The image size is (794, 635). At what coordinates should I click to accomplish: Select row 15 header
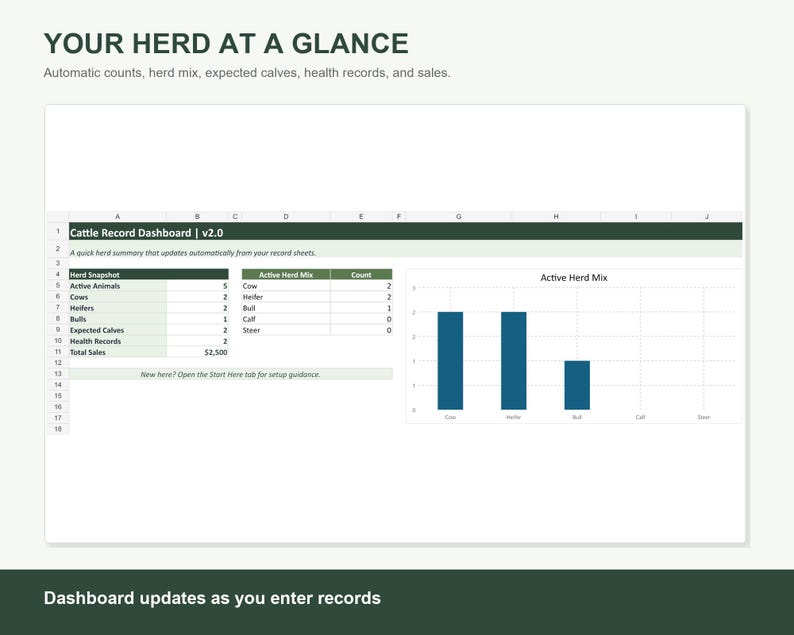click(58, 396)
